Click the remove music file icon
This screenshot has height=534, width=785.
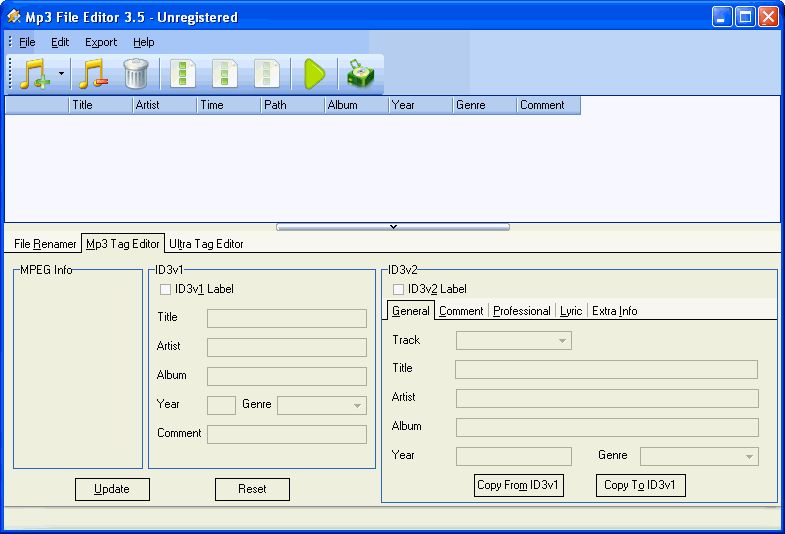92,74
